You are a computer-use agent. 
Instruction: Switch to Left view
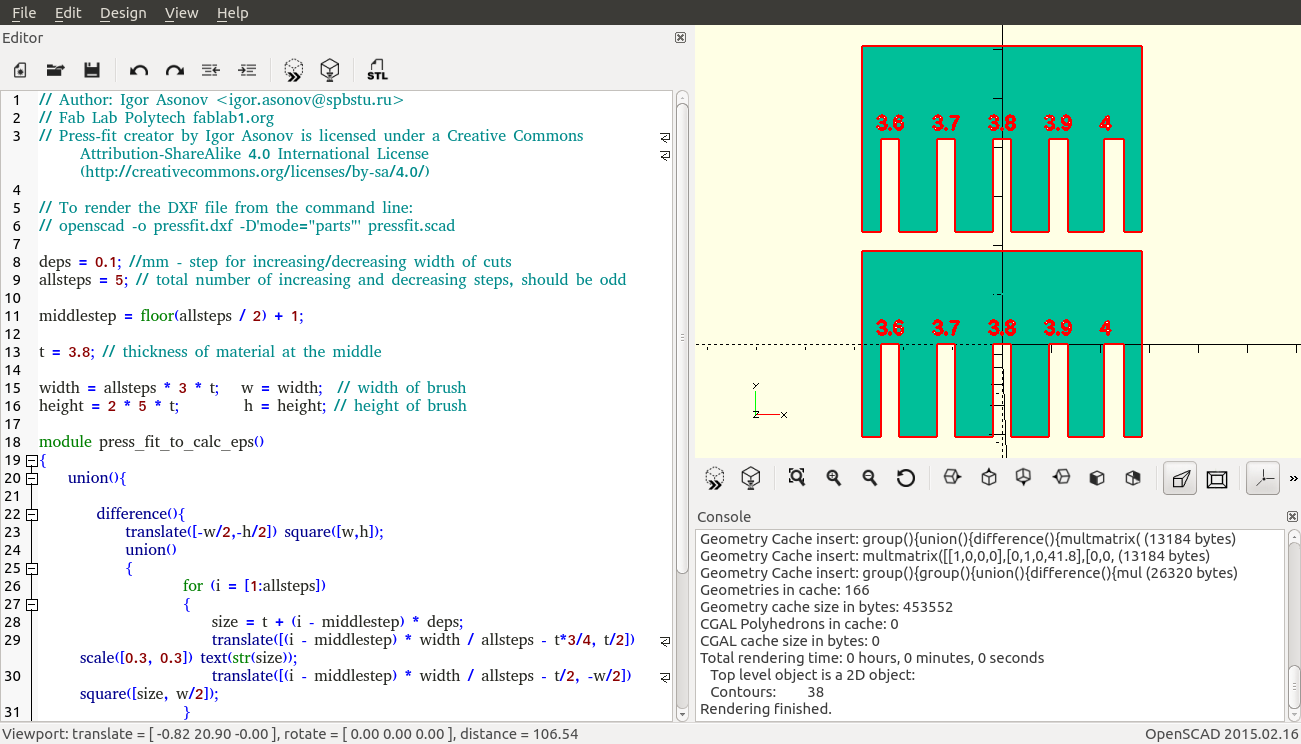point(1061,478)
